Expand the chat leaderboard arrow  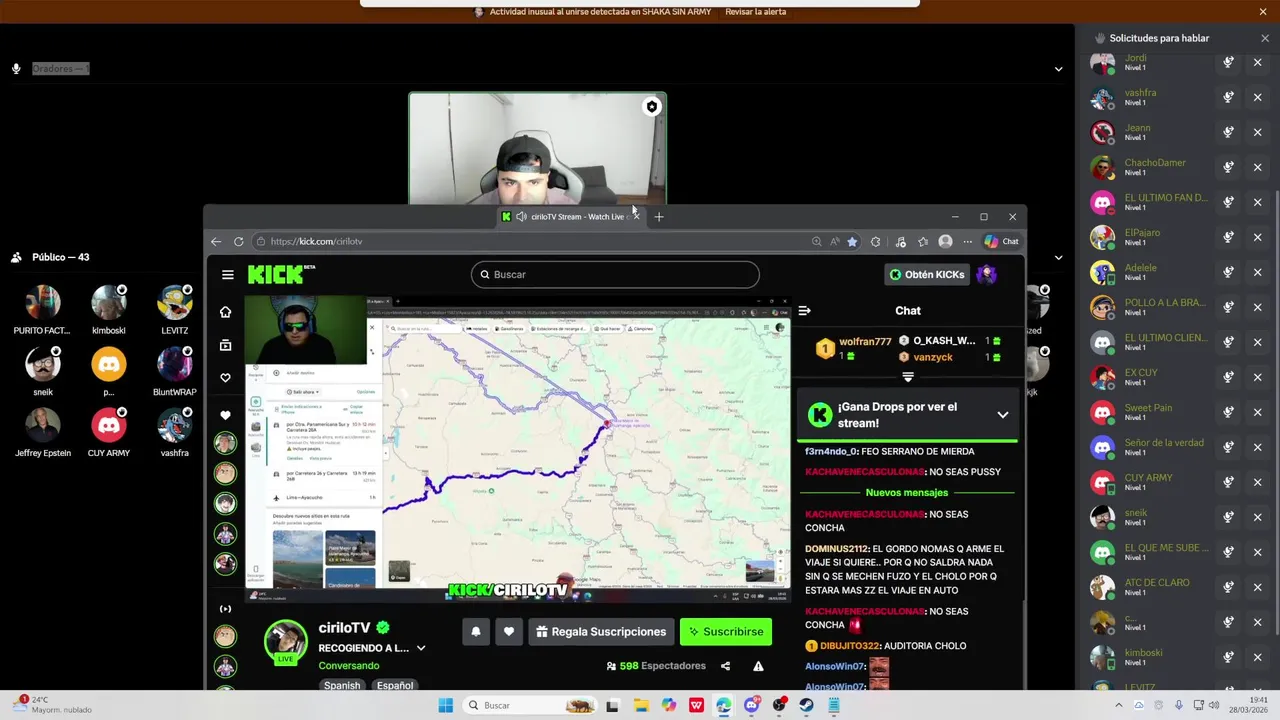908,377
